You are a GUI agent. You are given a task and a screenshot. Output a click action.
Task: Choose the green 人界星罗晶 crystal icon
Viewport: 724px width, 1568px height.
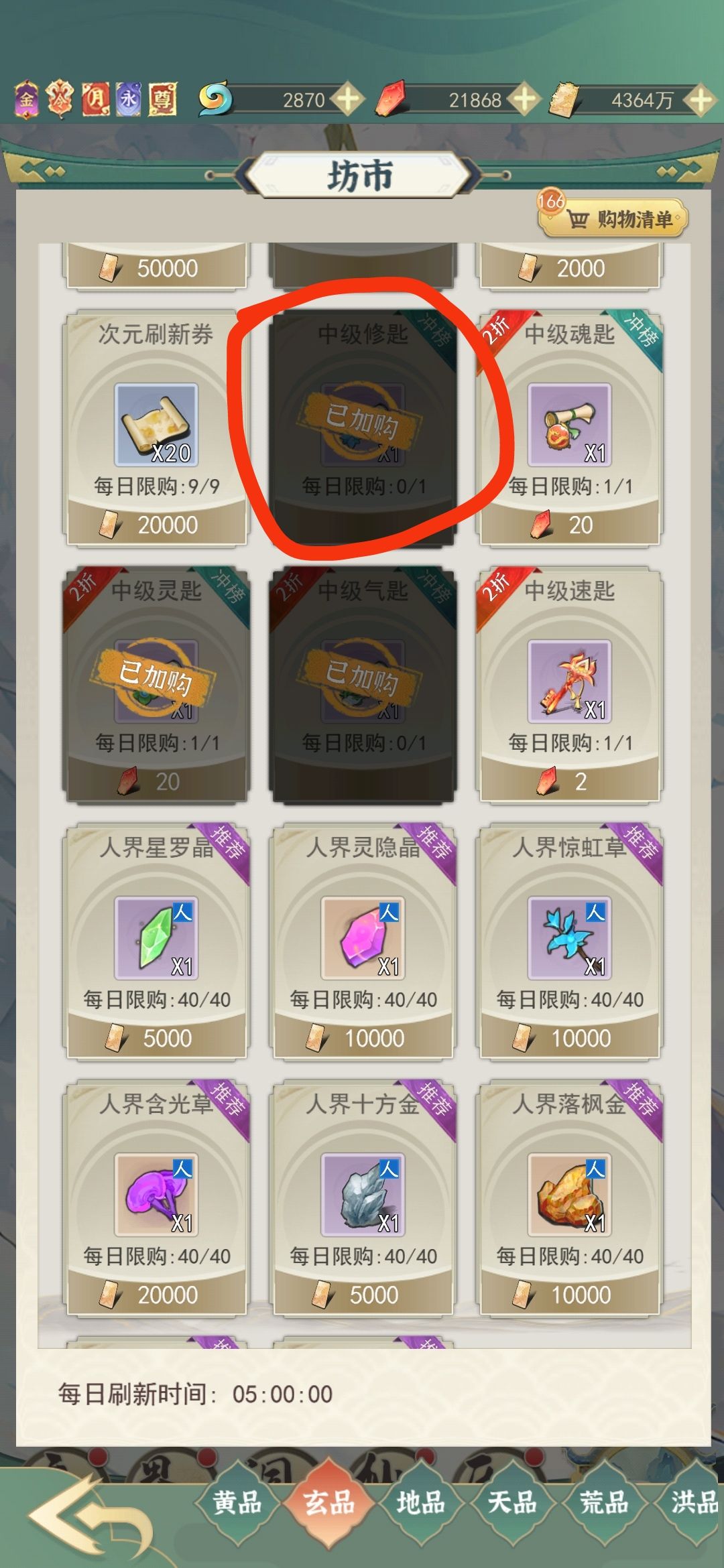click(156, 938)
